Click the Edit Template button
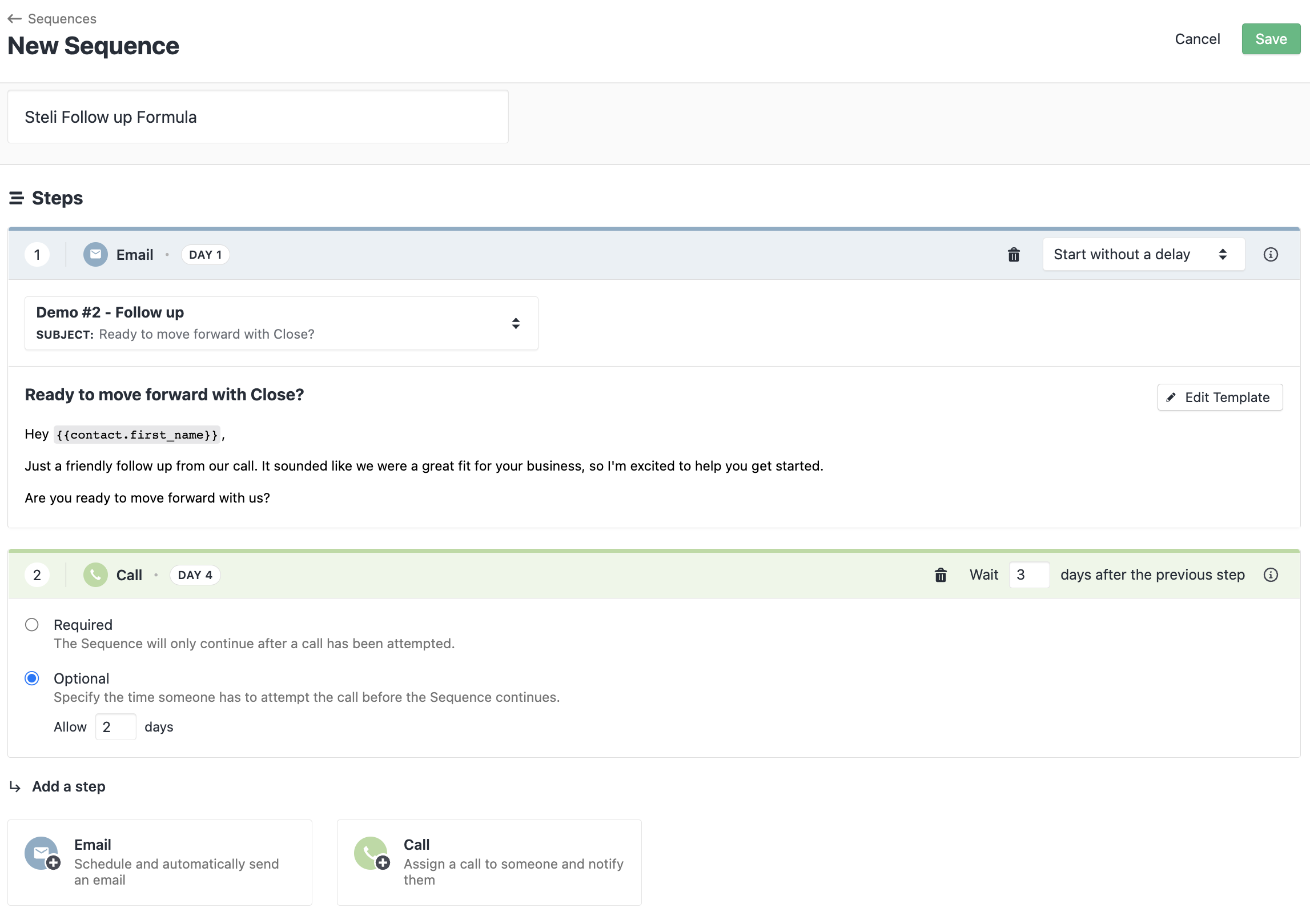Viewport: 1310px width, 924px height. pos(1220,397)
